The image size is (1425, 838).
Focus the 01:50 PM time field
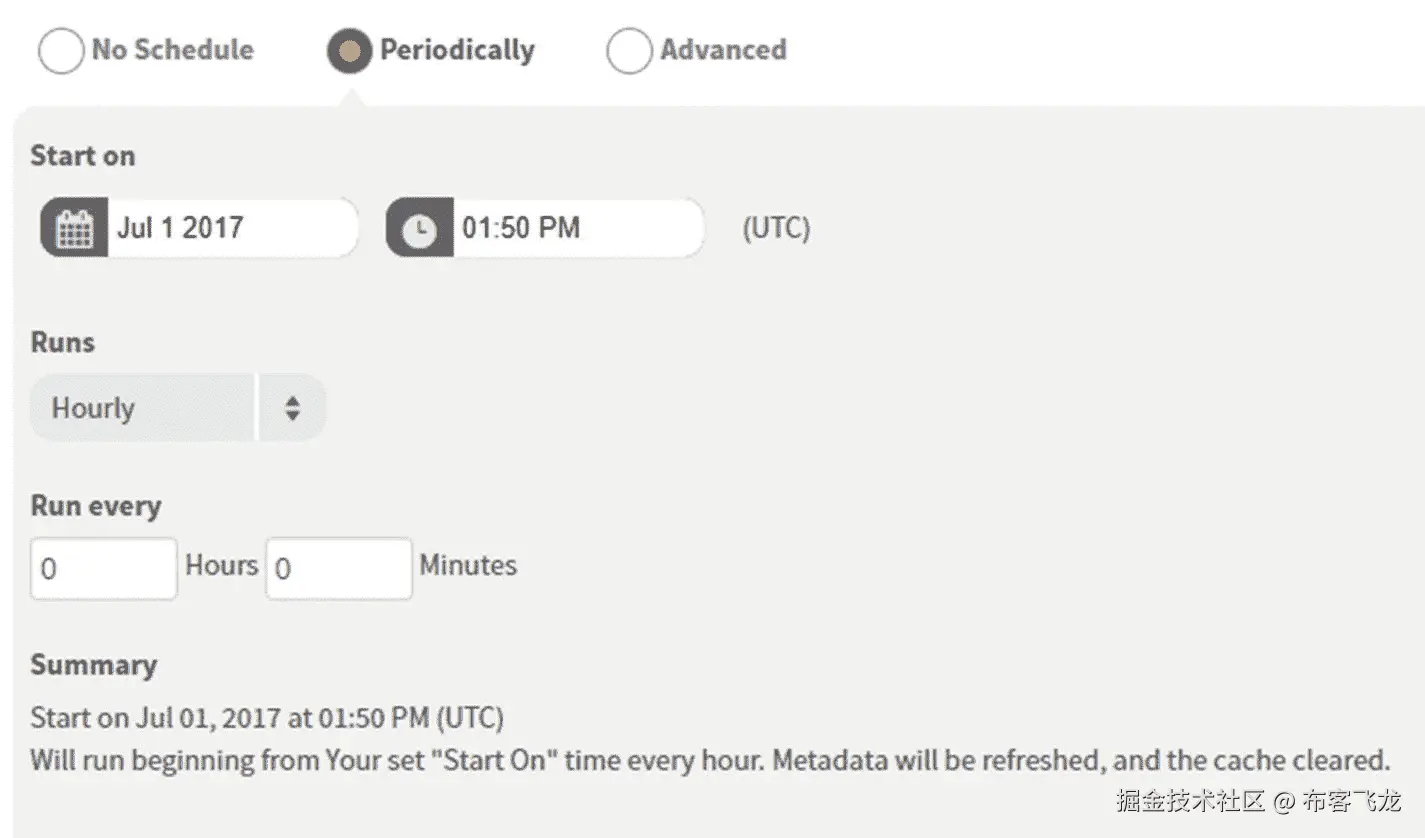tap(575, 228)
